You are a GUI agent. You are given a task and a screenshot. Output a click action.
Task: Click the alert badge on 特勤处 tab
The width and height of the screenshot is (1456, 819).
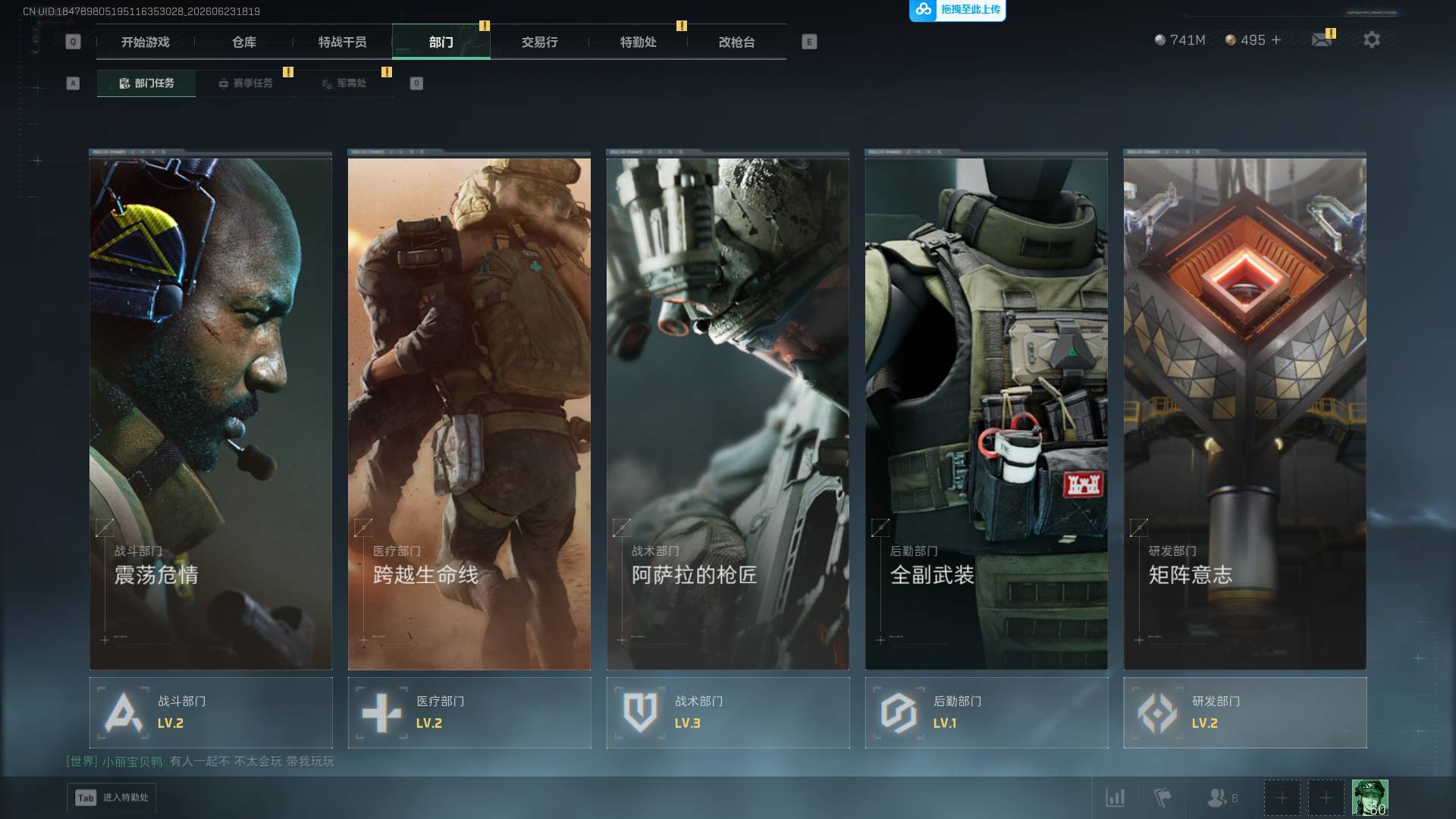pyautogui.click(x=682, y=26)
